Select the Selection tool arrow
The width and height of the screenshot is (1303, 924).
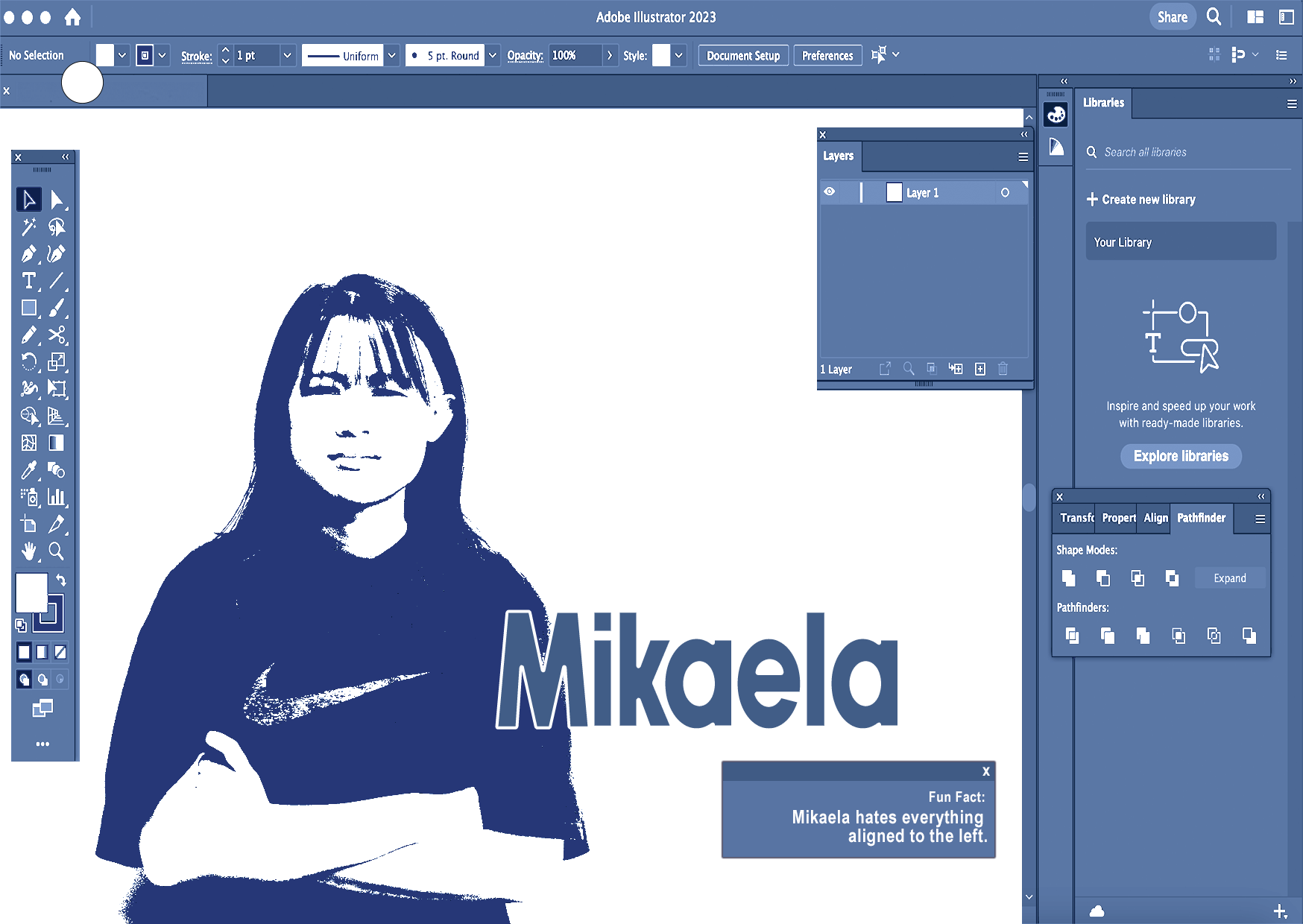[29, 200]
